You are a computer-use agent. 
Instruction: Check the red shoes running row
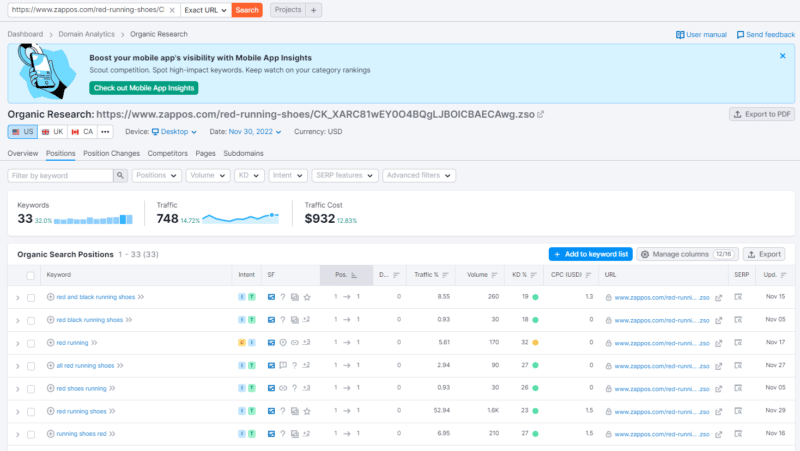click(x=31, y=389)
